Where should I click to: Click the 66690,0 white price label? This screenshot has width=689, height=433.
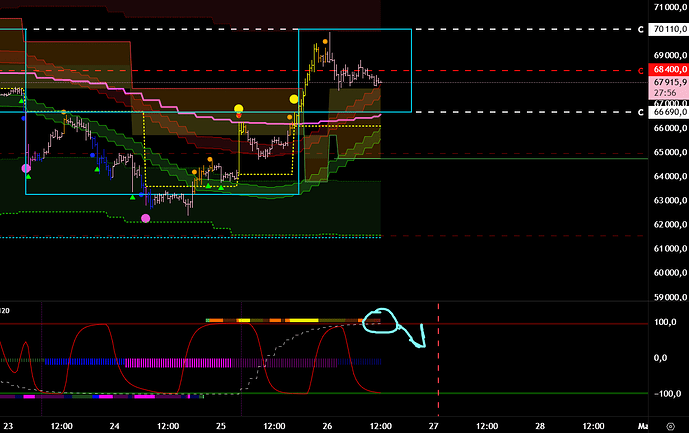click(667, 112)
